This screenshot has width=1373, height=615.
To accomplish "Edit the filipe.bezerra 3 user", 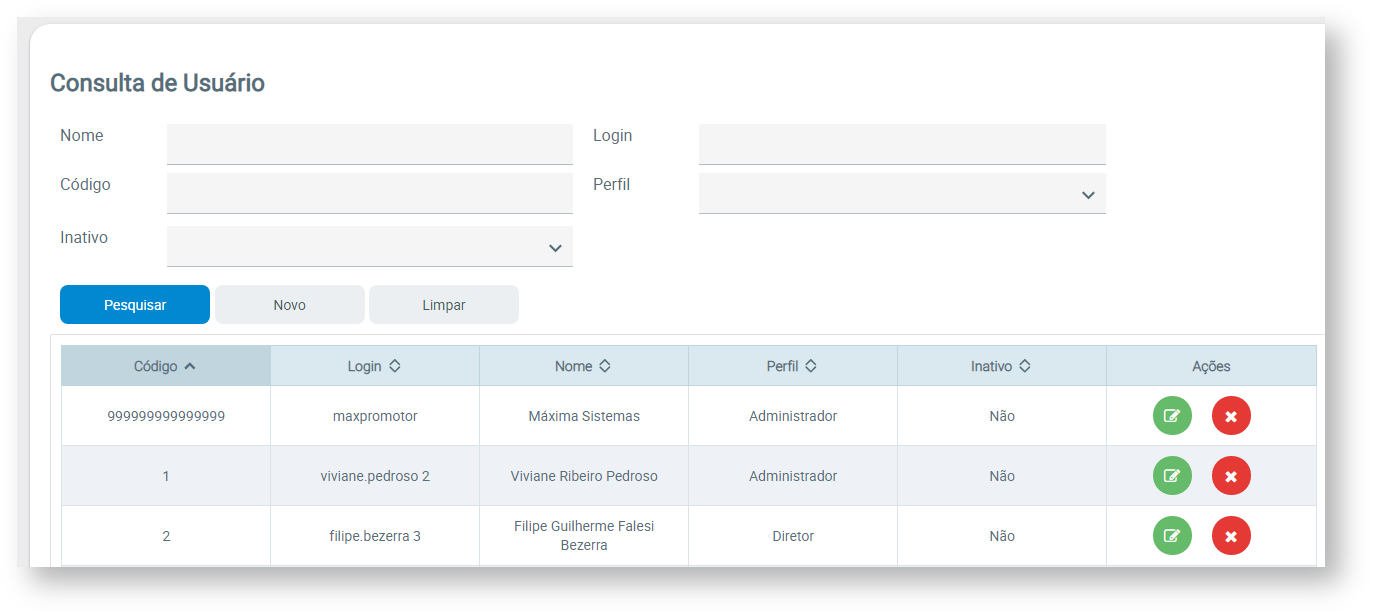I will 1172,536.
